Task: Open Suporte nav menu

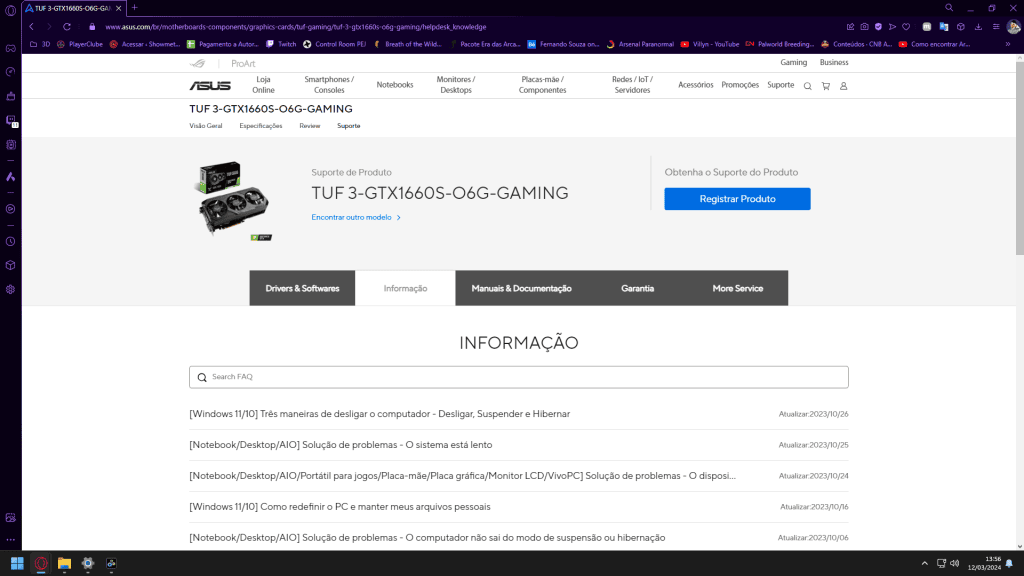Action: coord(780,85)
